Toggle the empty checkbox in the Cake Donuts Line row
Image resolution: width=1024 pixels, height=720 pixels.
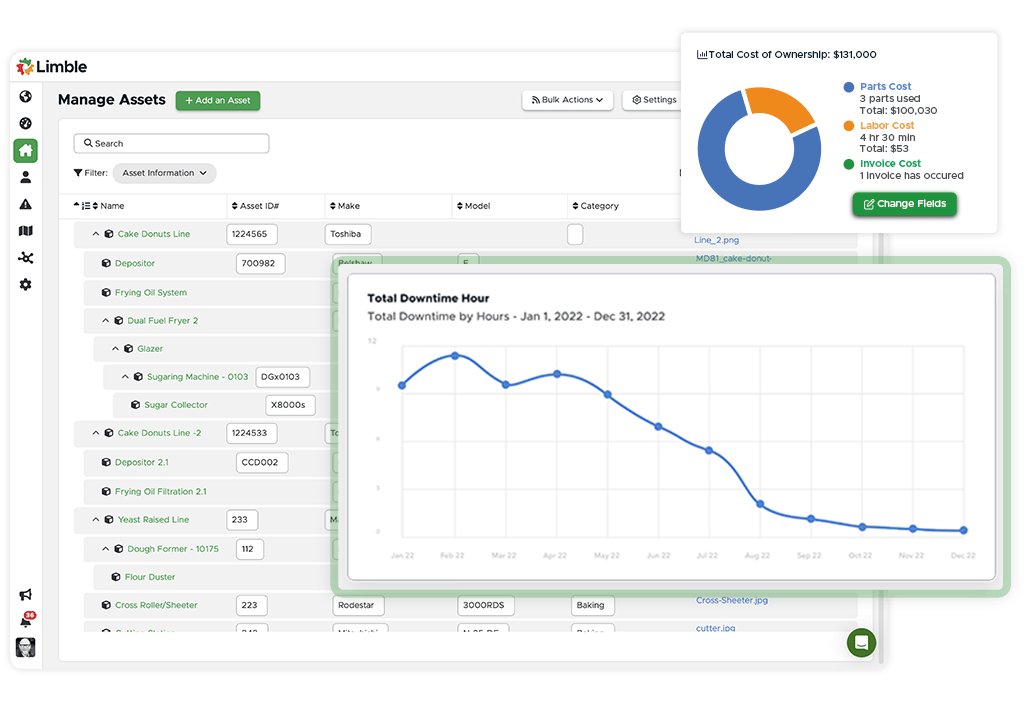tap(575, 233)
